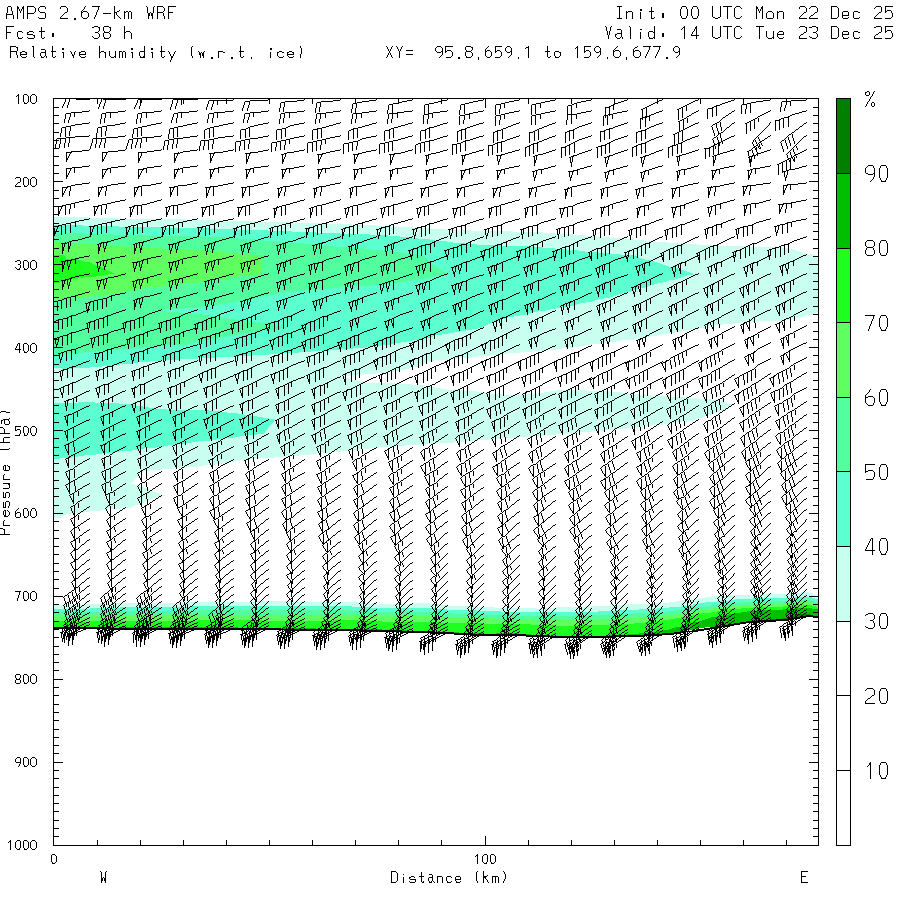This screenshot has width=900, height=900.
Task: Click the colorbar value label 80
Action: 876,248
